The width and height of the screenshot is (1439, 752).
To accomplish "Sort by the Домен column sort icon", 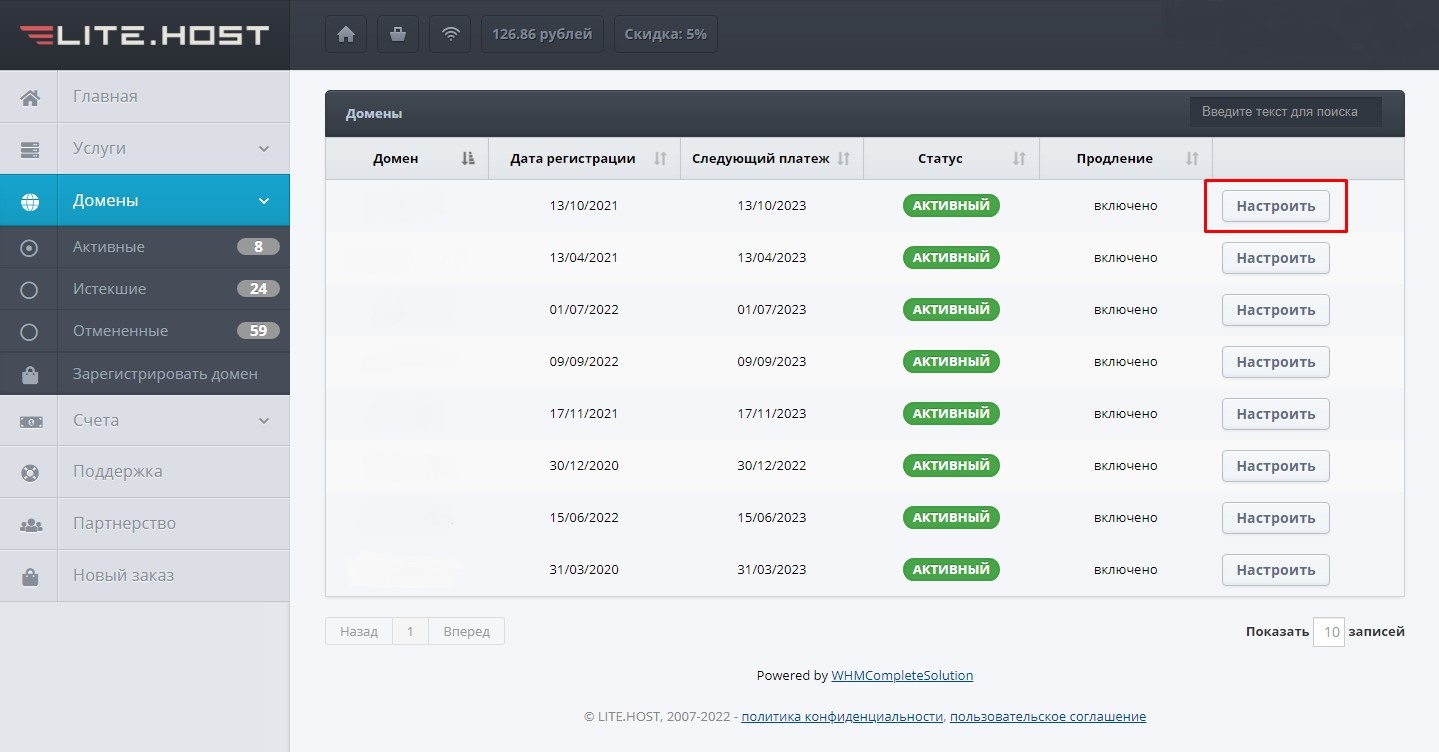I will (468, 158).
